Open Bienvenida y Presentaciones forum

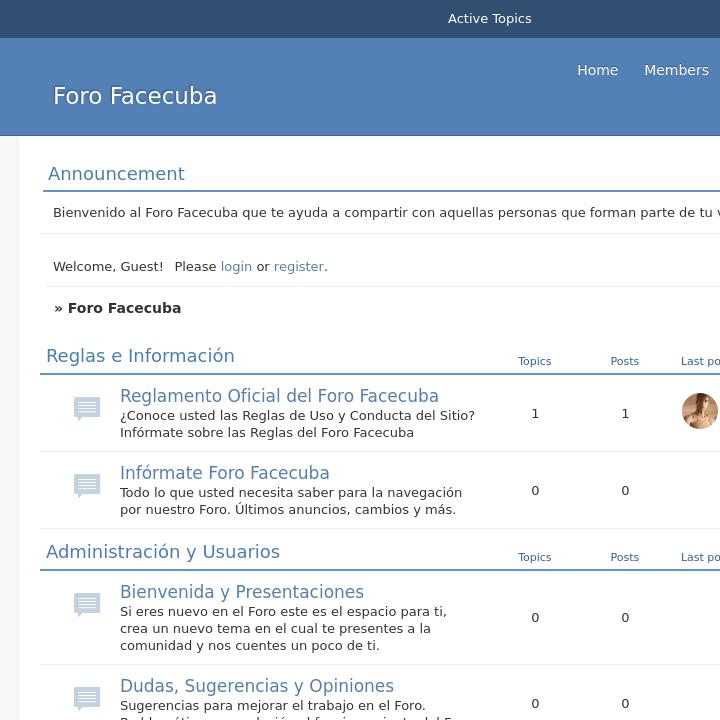coord(242,592)
